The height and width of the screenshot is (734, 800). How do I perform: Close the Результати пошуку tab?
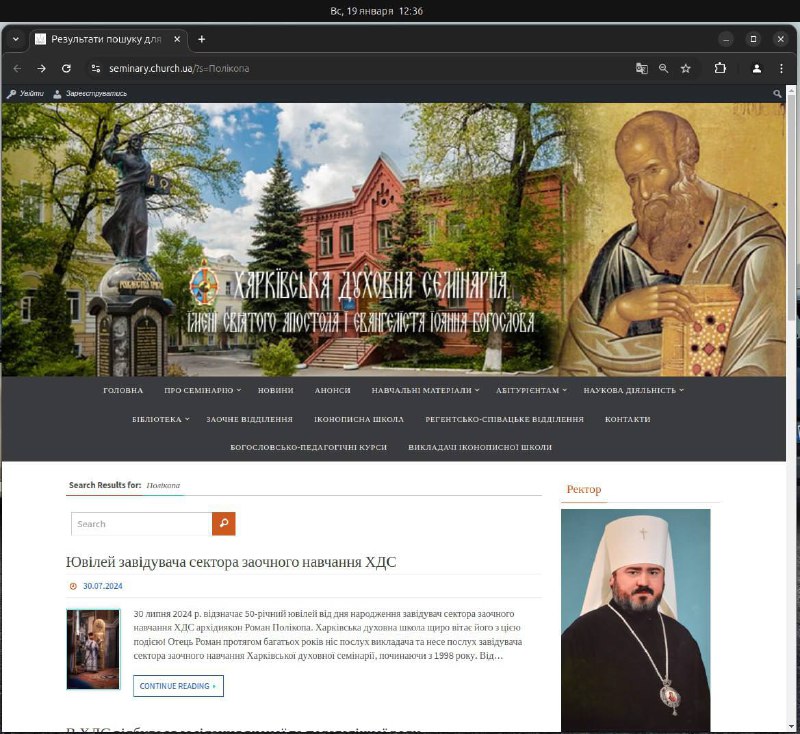177,39
